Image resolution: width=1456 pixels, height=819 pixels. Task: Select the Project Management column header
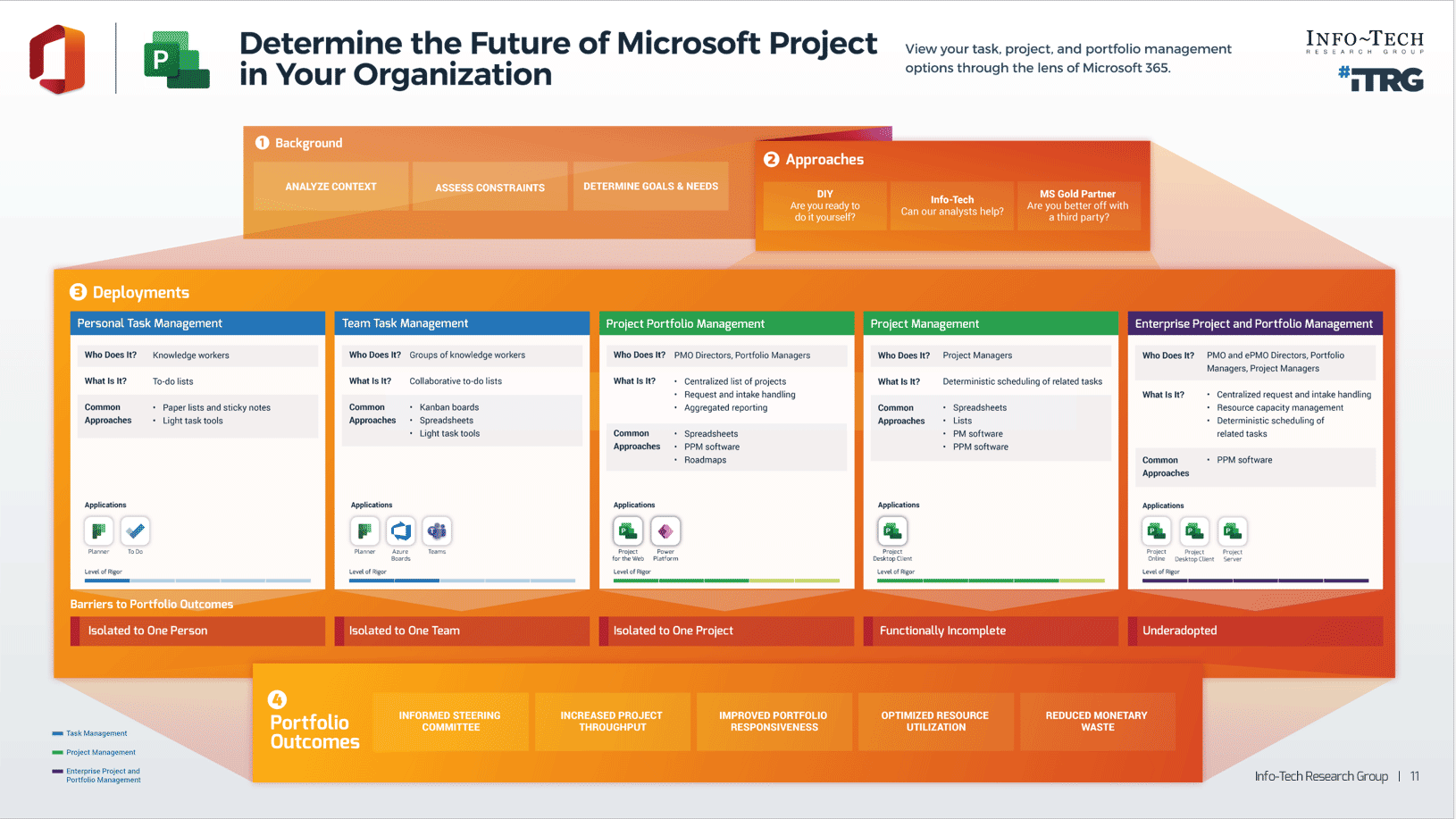pos(991,323)
